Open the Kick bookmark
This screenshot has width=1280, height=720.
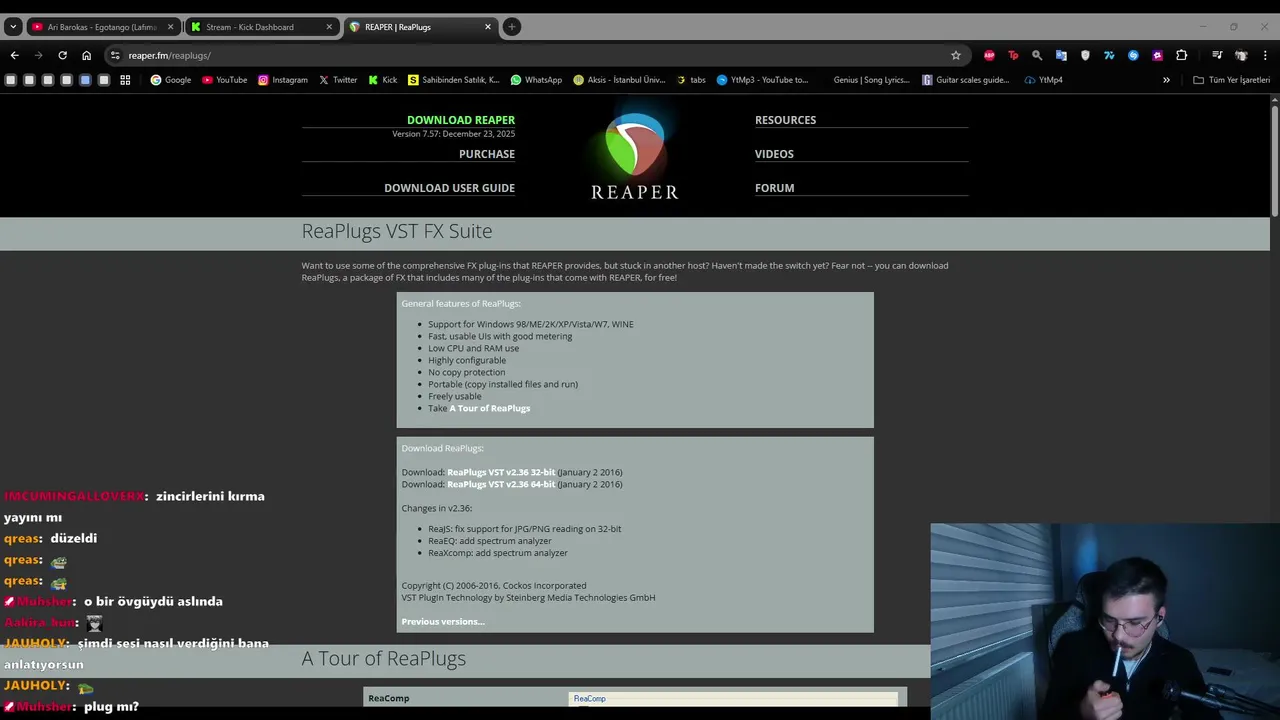pyautogui.click(x=383, y=80)
